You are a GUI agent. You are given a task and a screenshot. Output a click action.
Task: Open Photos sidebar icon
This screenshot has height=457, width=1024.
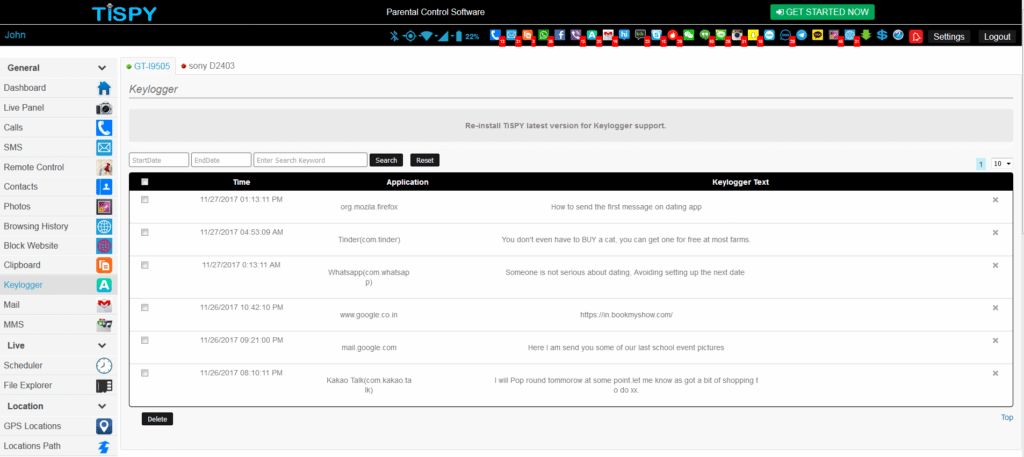click(x=104, y=206)
